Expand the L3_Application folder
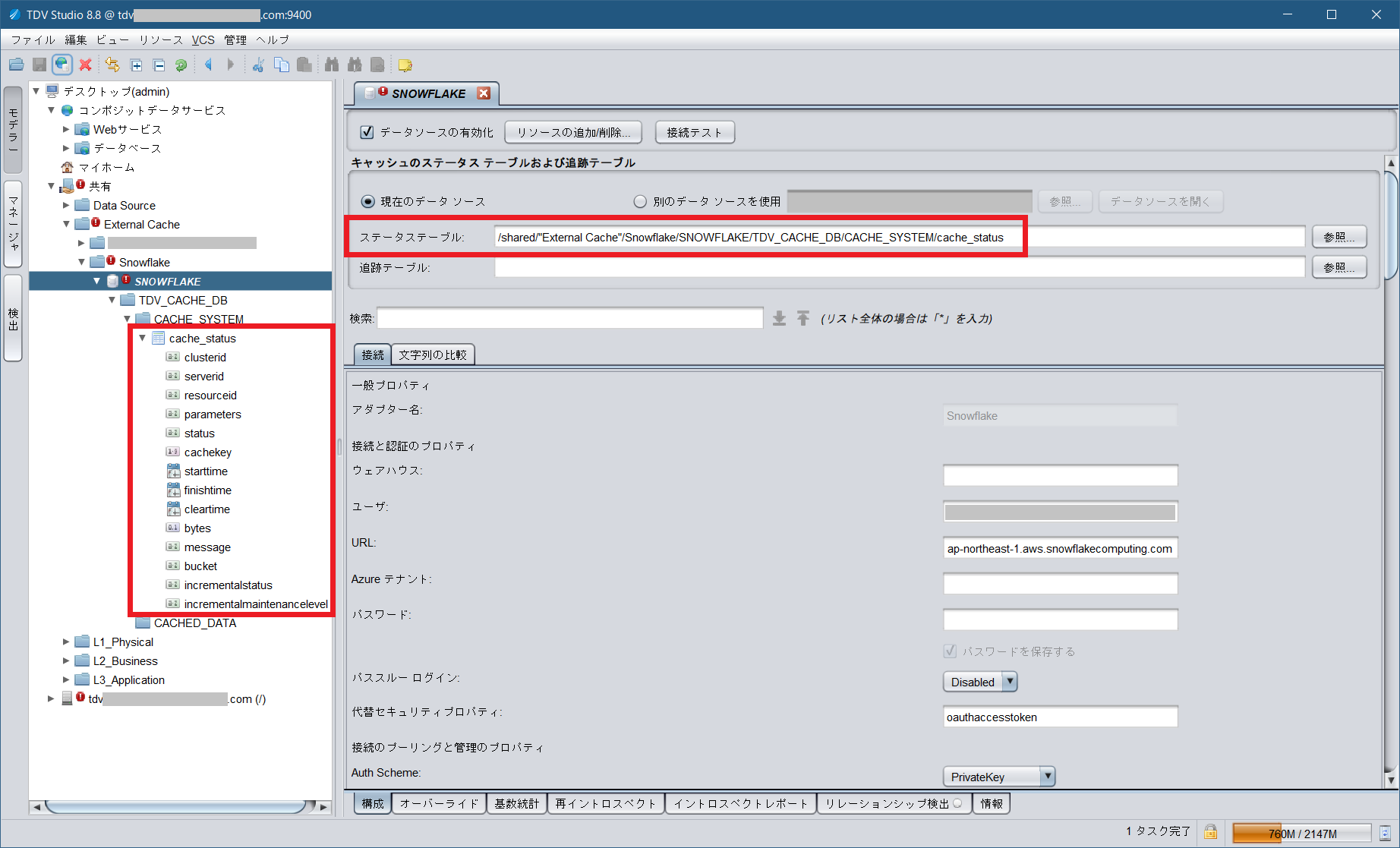1400x848 pixels. [x=66, y=679]
